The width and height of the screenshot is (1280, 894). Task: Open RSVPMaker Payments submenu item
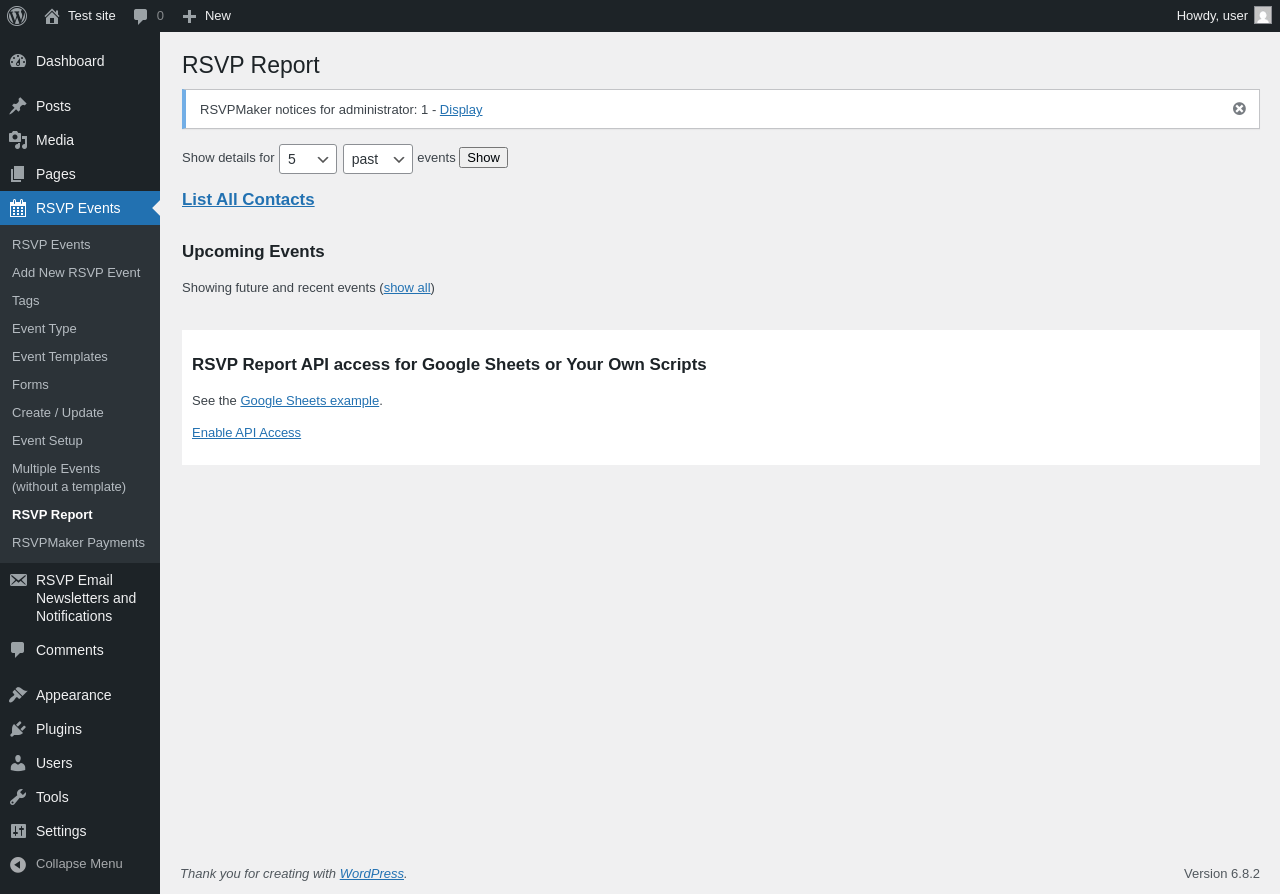coord(78,542)
